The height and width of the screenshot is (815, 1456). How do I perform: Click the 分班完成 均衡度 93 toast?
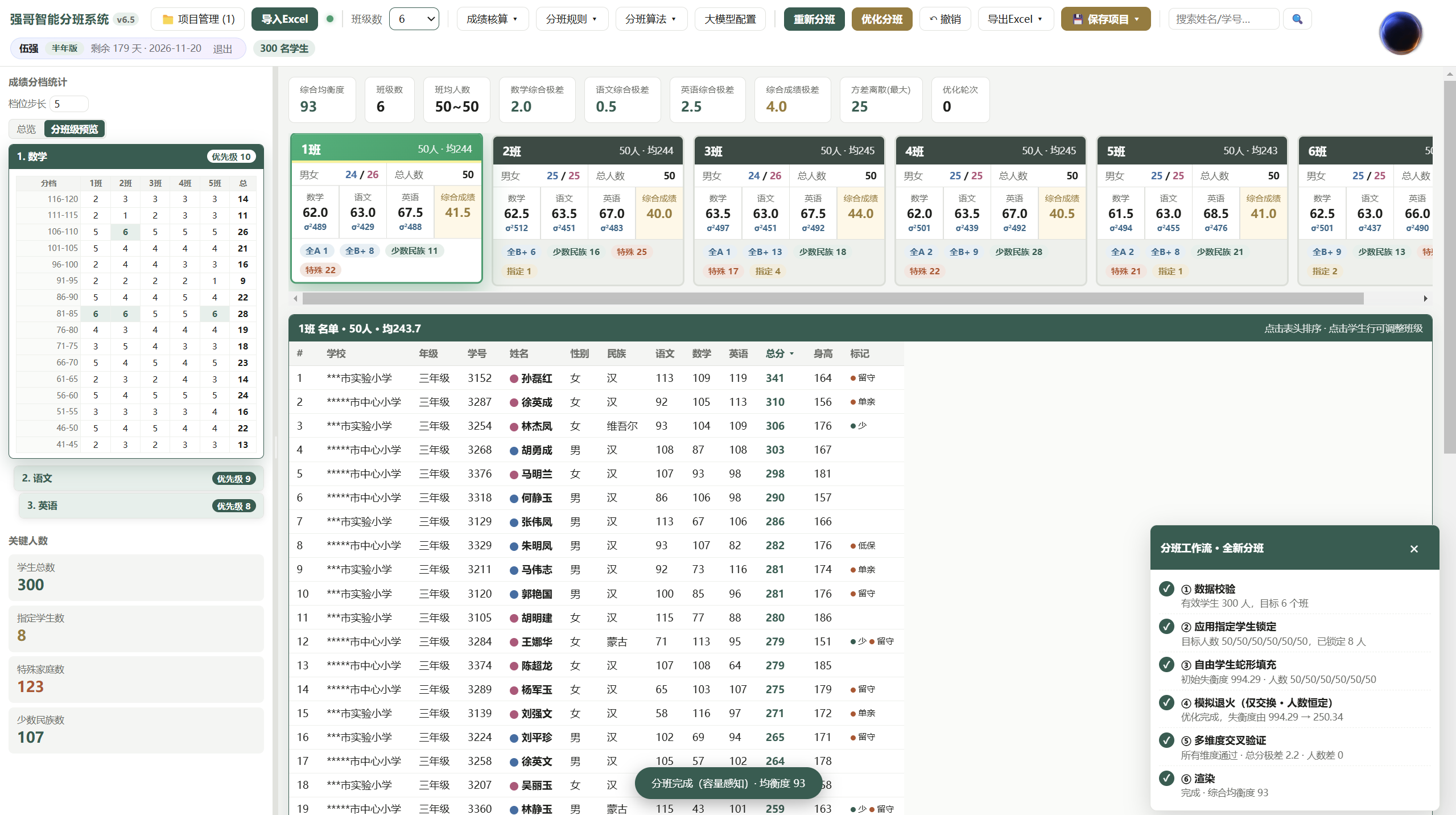click(728, 783)
